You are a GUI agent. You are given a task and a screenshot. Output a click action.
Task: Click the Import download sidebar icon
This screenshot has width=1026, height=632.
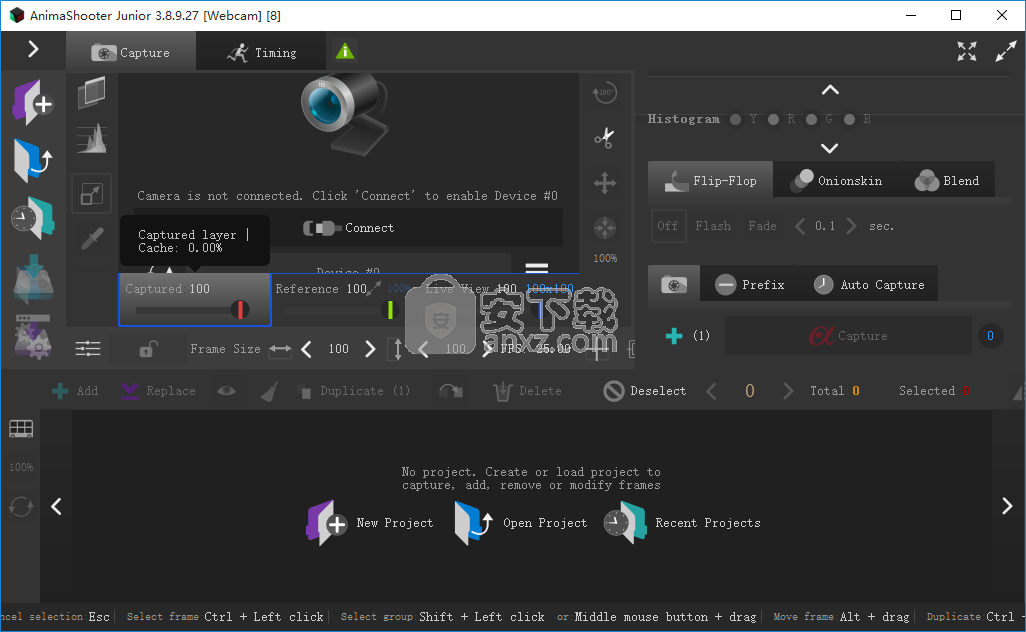pos(33,278)
